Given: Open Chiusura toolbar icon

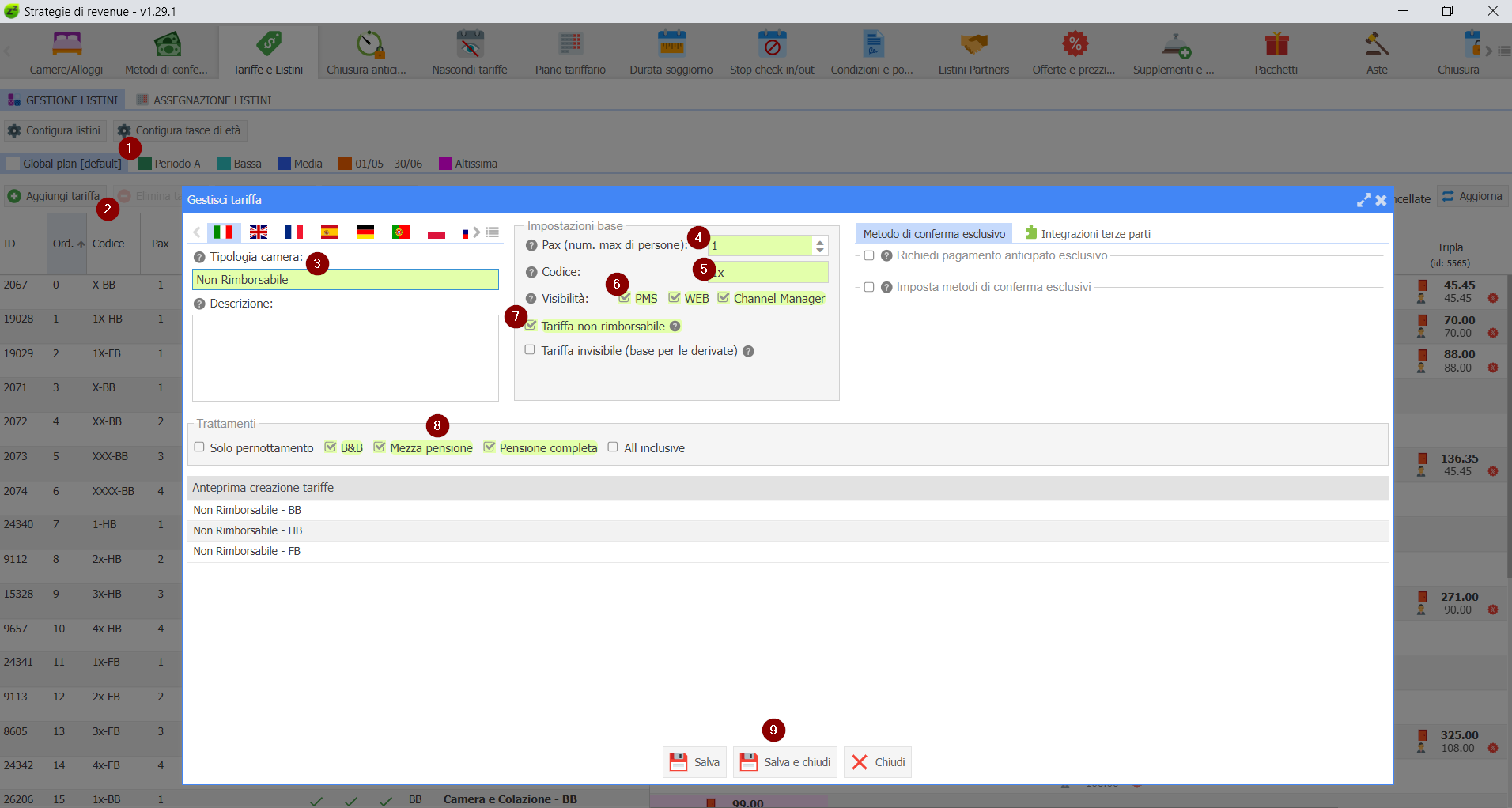Looking at the screenshot, I should click(1458, 52).
